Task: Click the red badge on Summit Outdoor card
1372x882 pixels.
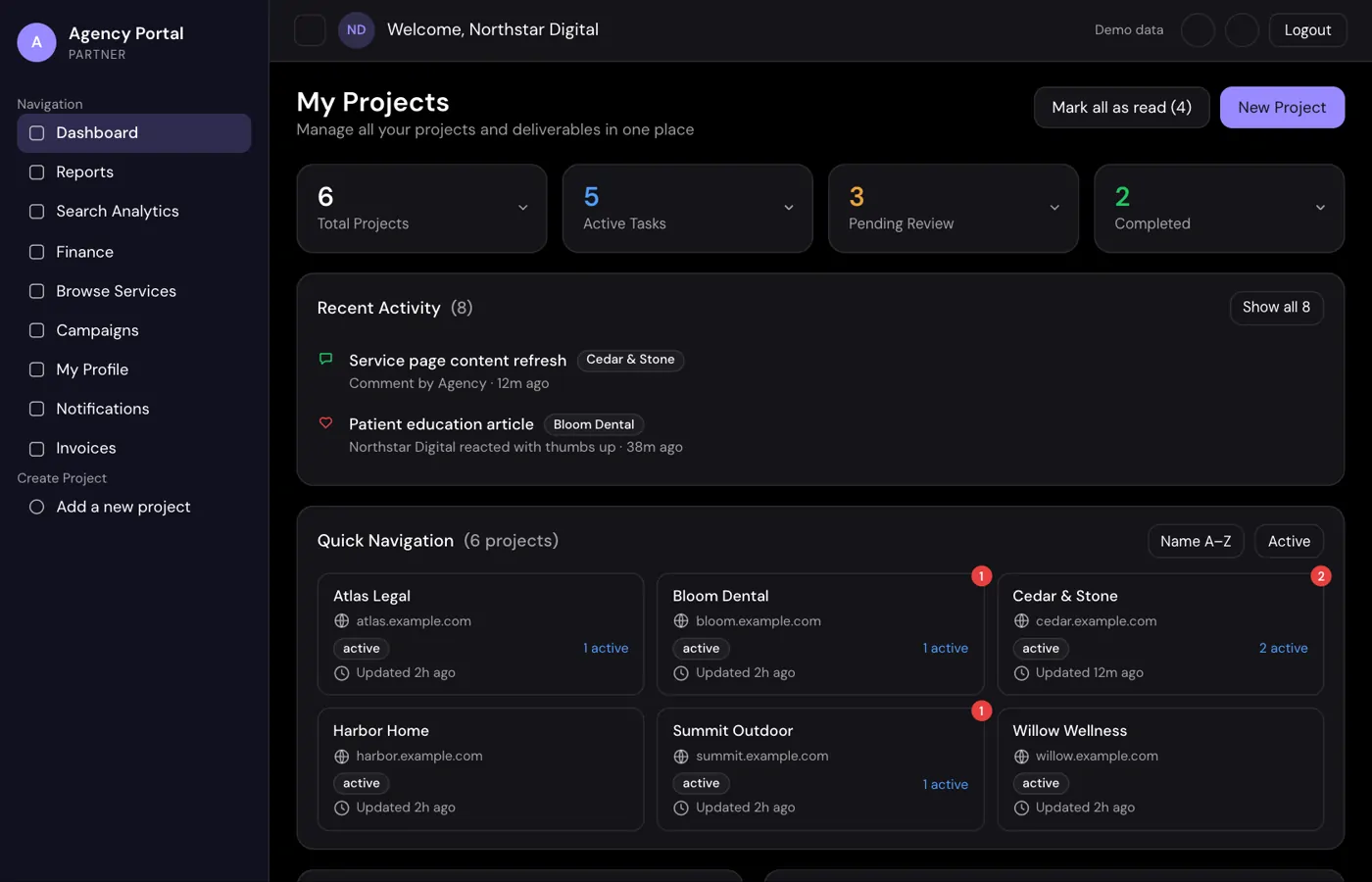Action: (x=981, y=711)
